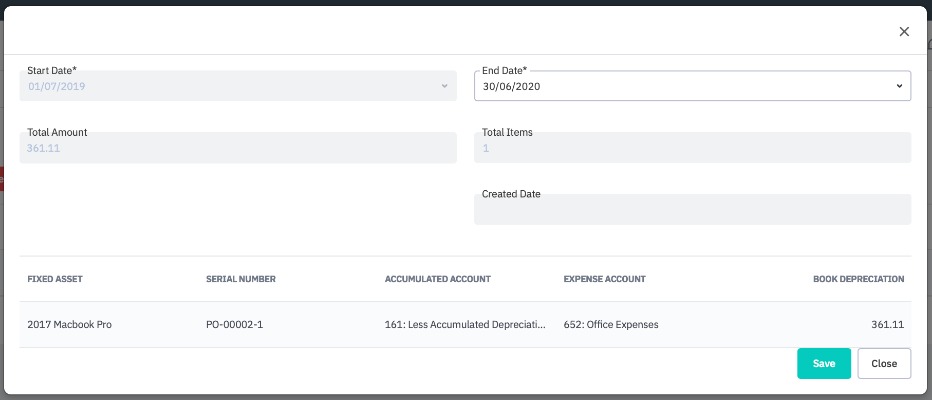
Task: Click the Total Items field
Action: (x=692, y=148)
